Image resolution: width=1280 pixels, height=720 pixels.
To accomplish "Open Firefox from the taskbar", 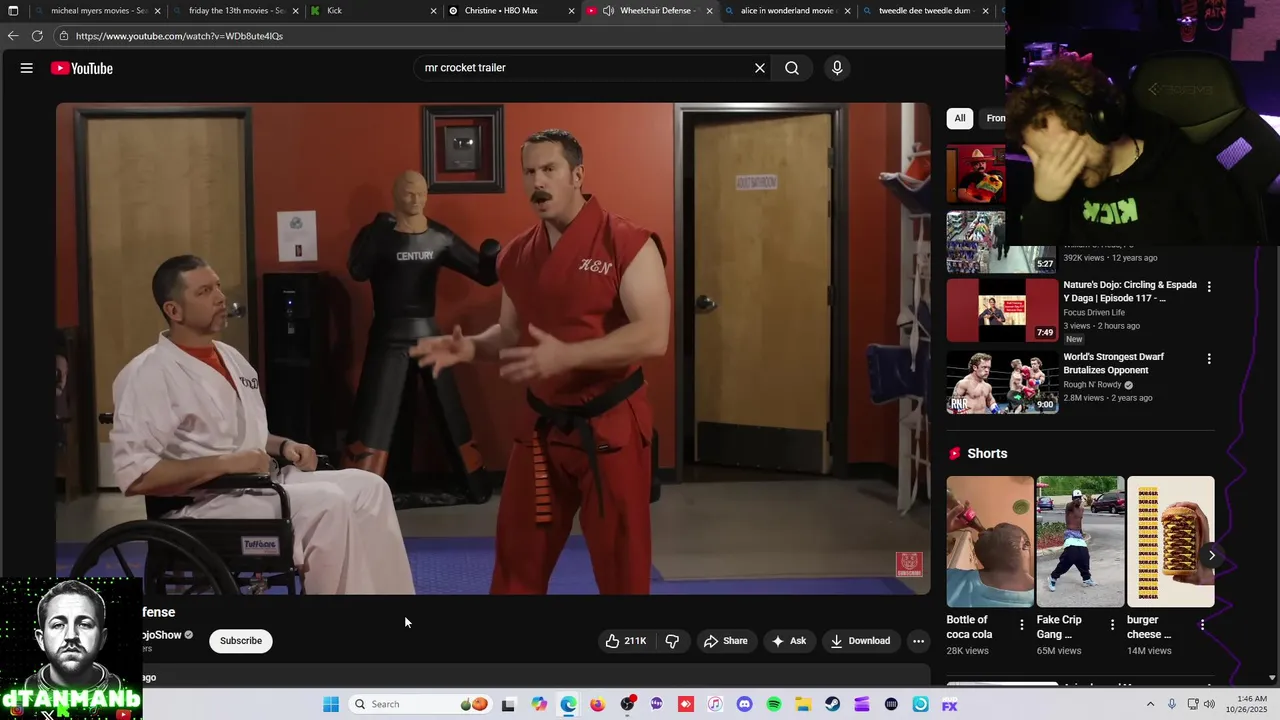I will [598, 704].
